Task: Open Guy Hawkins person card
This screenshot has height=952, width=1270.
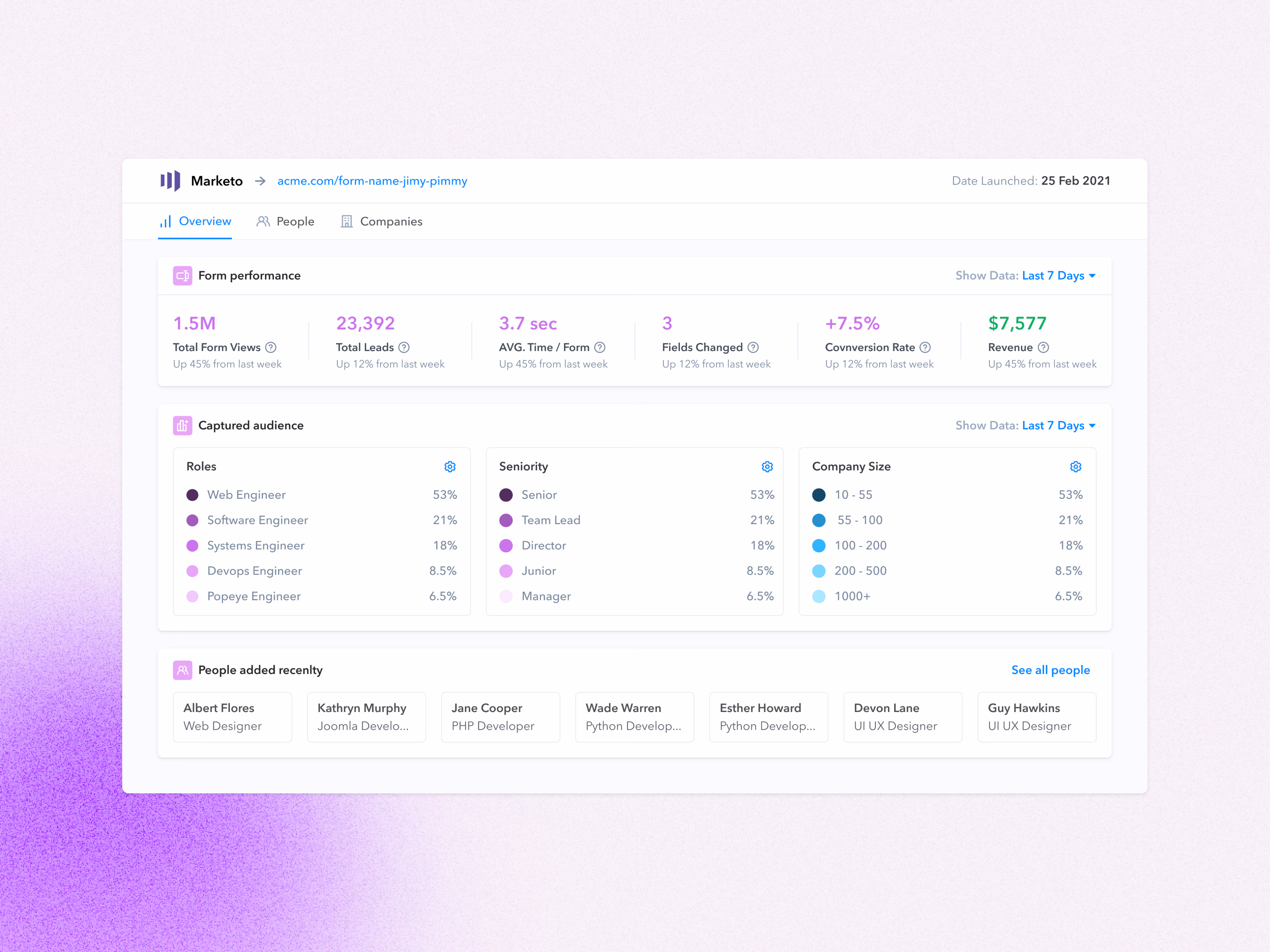Action: (1037, 717)
